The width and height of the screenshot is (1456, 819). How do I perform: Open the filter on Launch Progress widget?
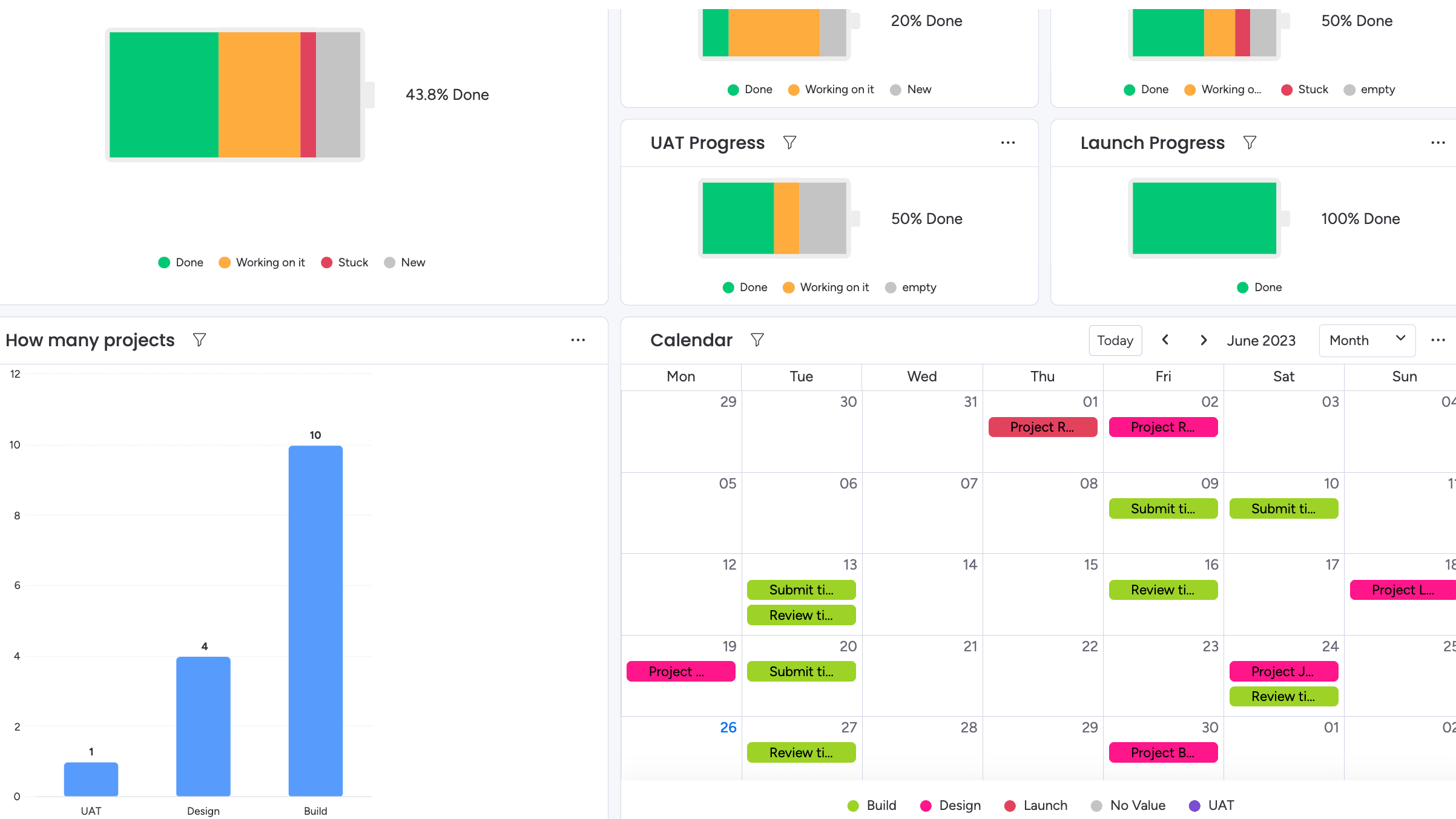(1250, 142)
